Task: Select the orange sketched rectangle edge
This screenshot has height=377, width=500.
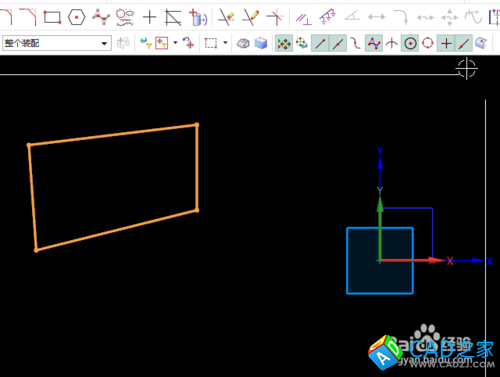Action: [113, 134]
